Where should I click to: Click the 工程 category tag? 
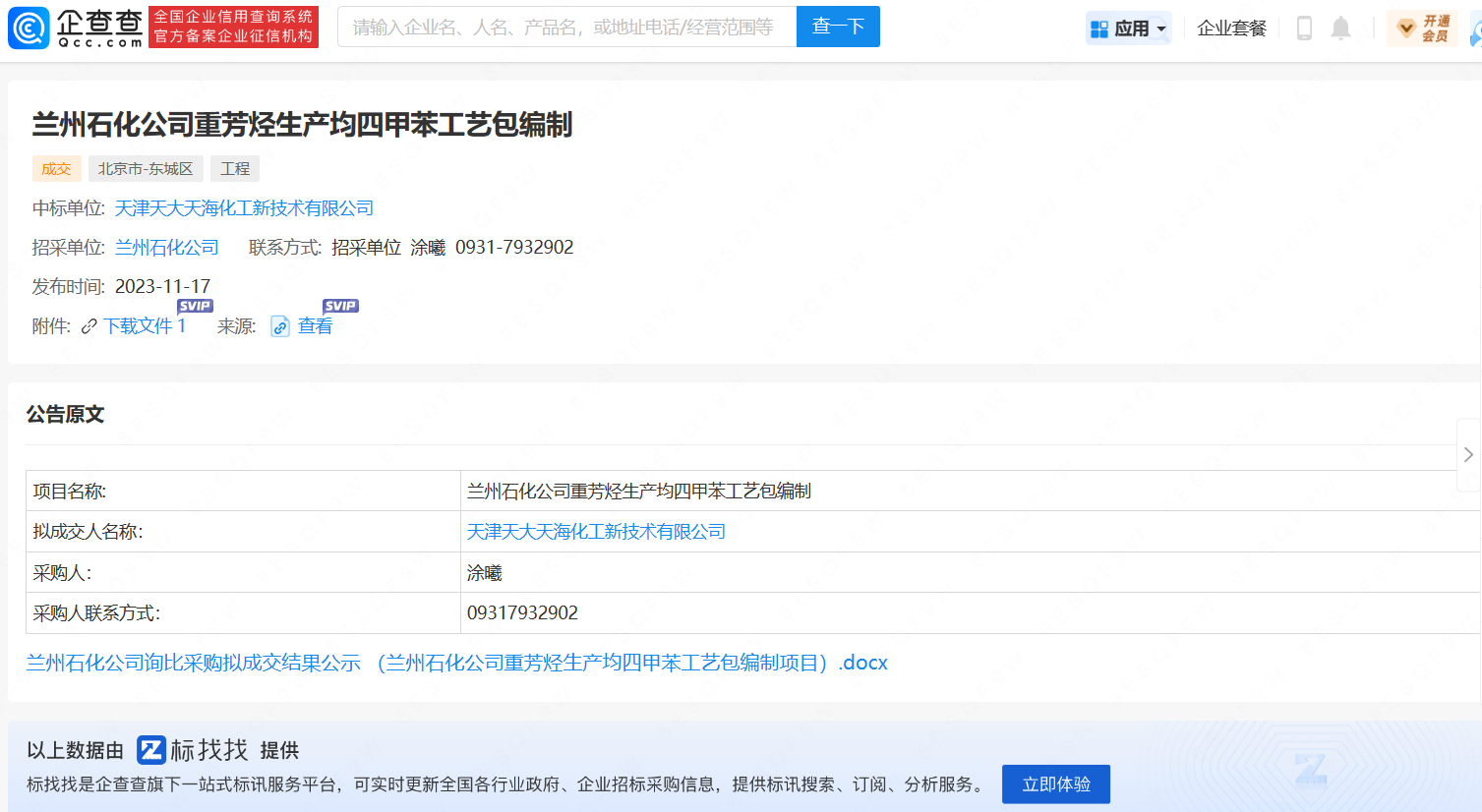click(235, 169)
